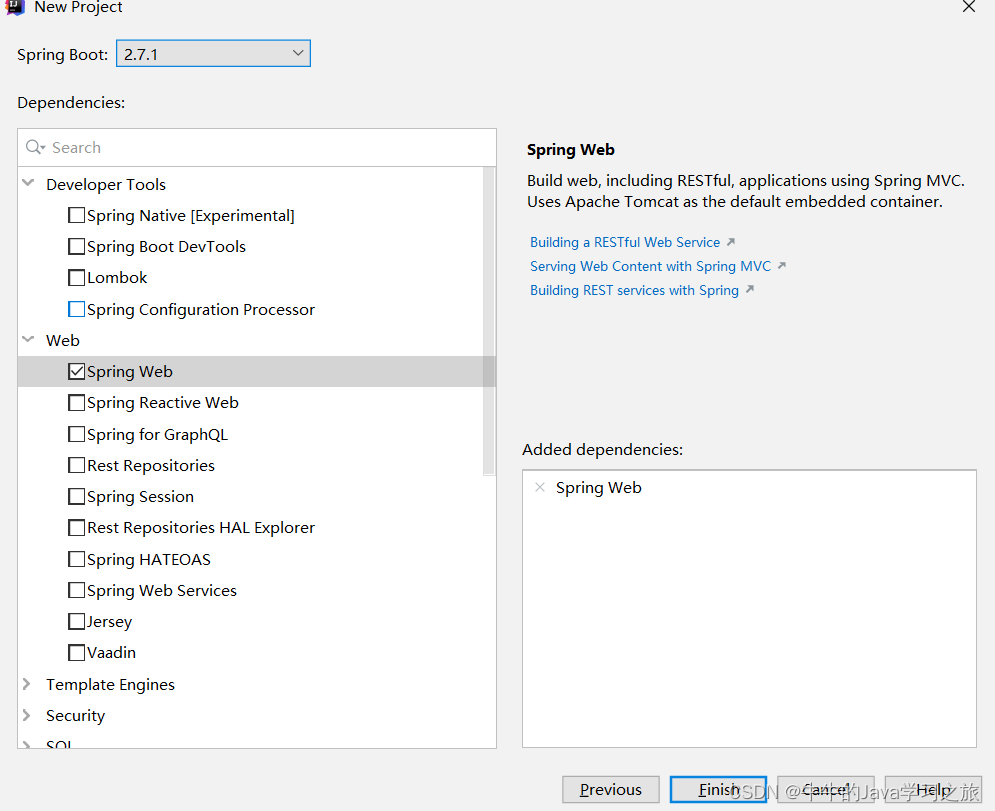Collapse the Developer Tools group

pyautogui.click(x=28, y=183)
